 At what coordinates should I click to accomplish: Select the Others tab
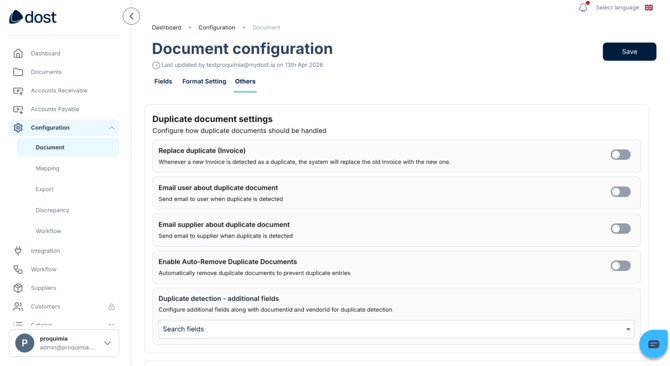pos(245,81)
